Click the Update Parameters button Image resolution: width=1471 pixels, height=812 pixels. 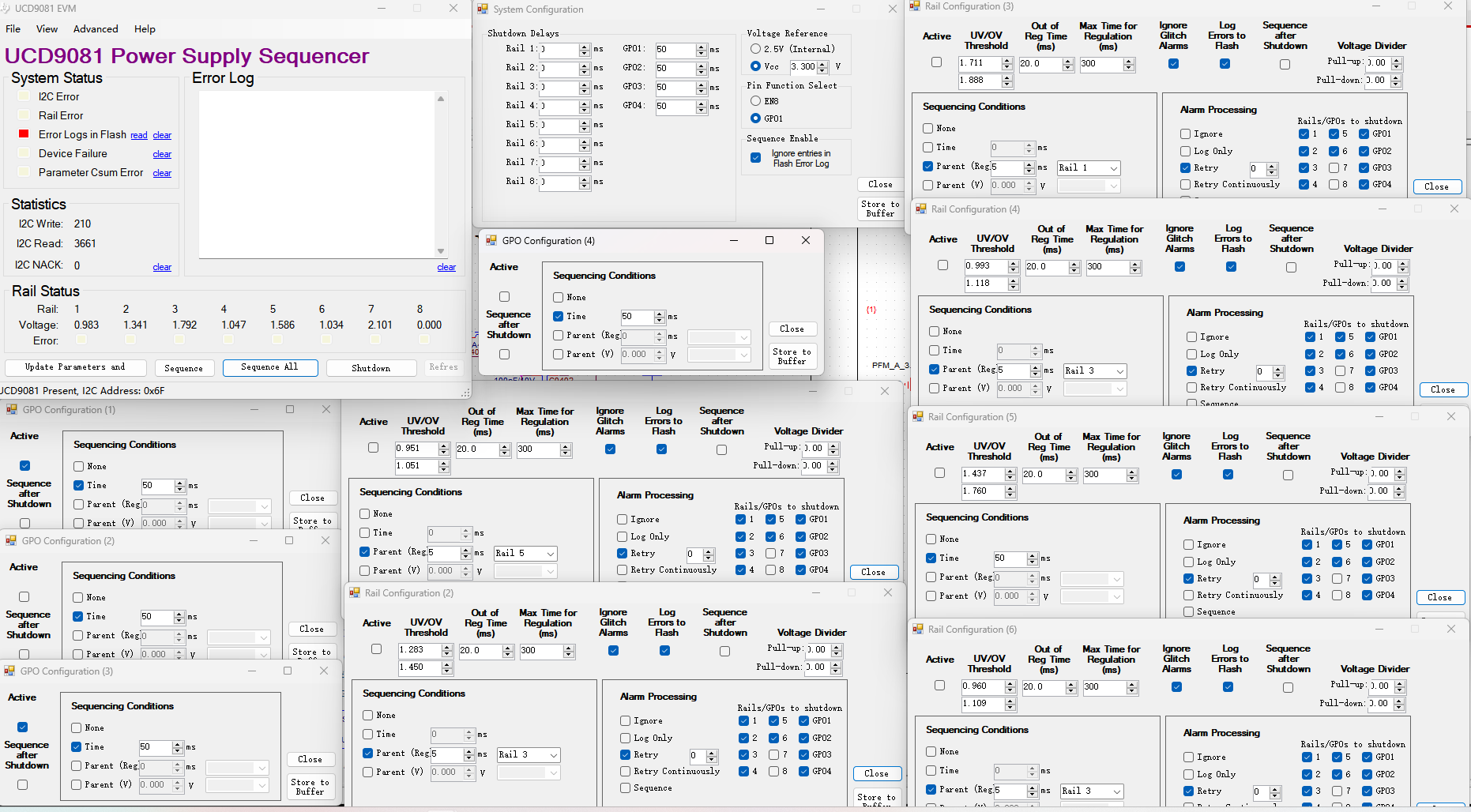76,367
